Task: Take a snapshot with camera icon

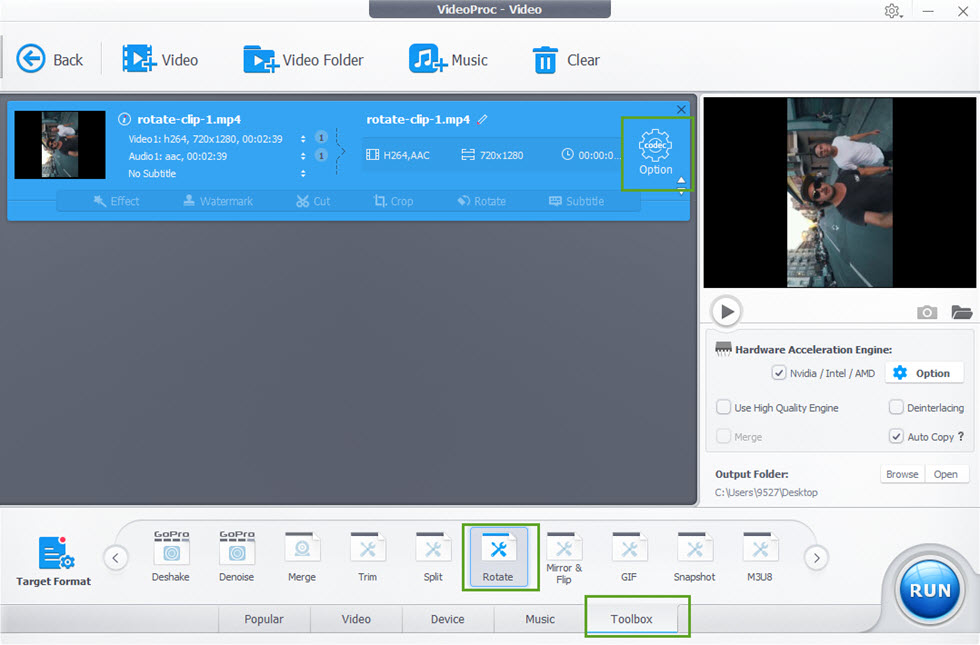Action: [927, 313]
